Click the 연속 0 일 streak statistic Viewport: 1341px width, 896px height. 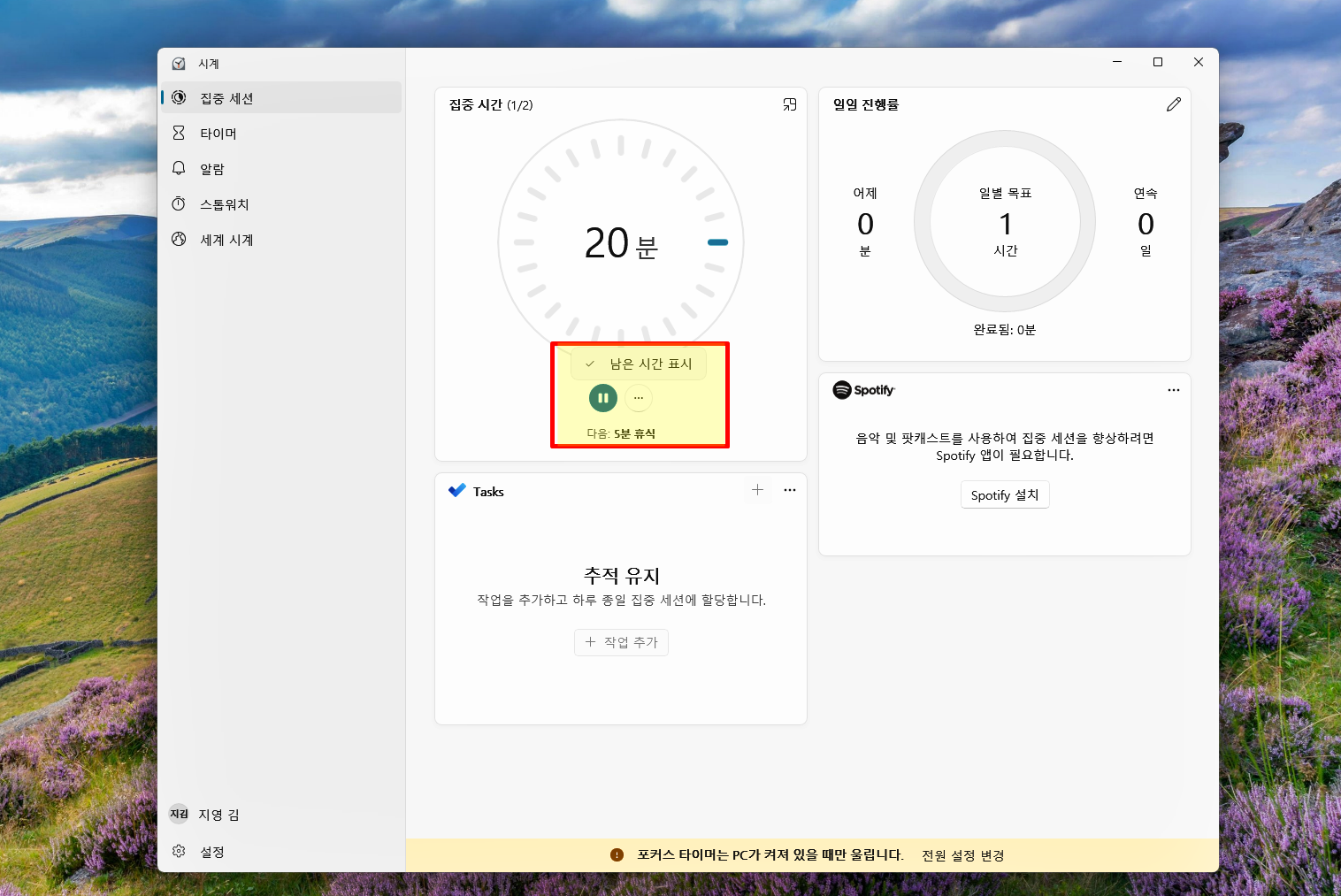point(1146,221)
